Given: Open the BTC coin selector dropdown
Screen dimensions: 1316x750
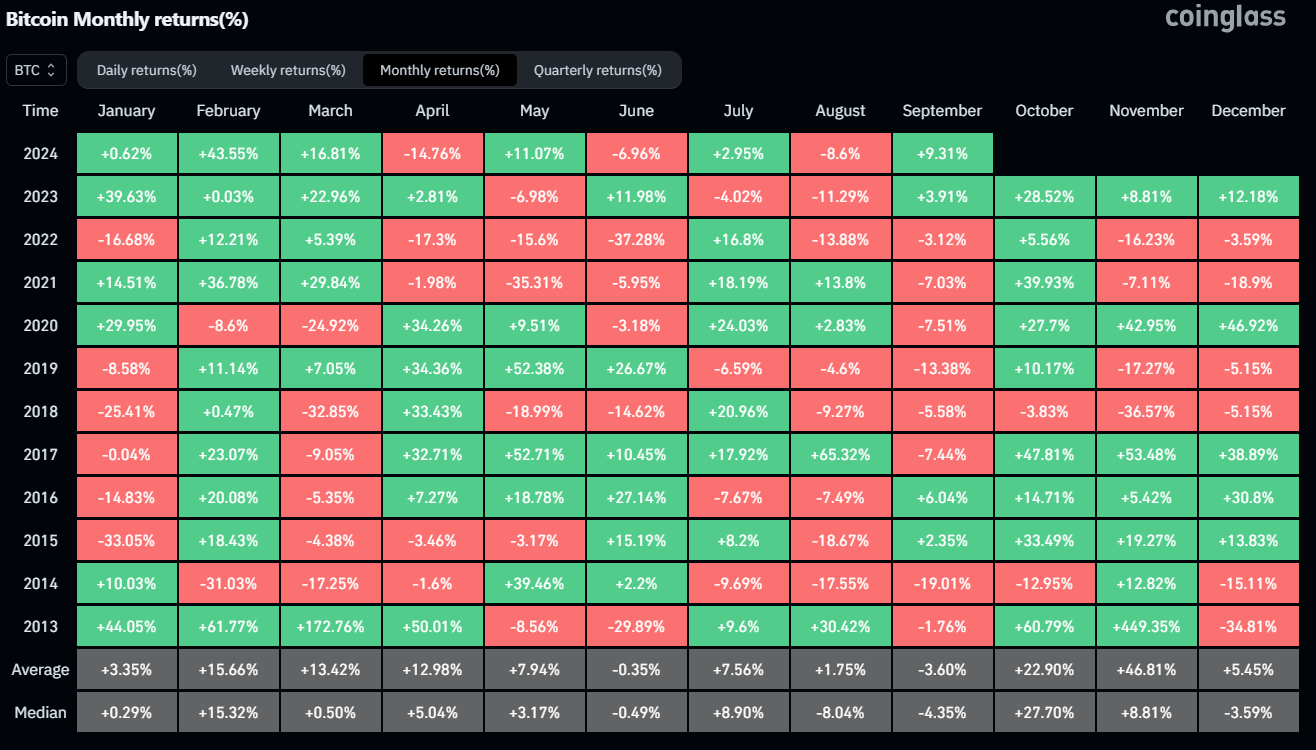Looking at the screenshot, I should click(36, 71).
